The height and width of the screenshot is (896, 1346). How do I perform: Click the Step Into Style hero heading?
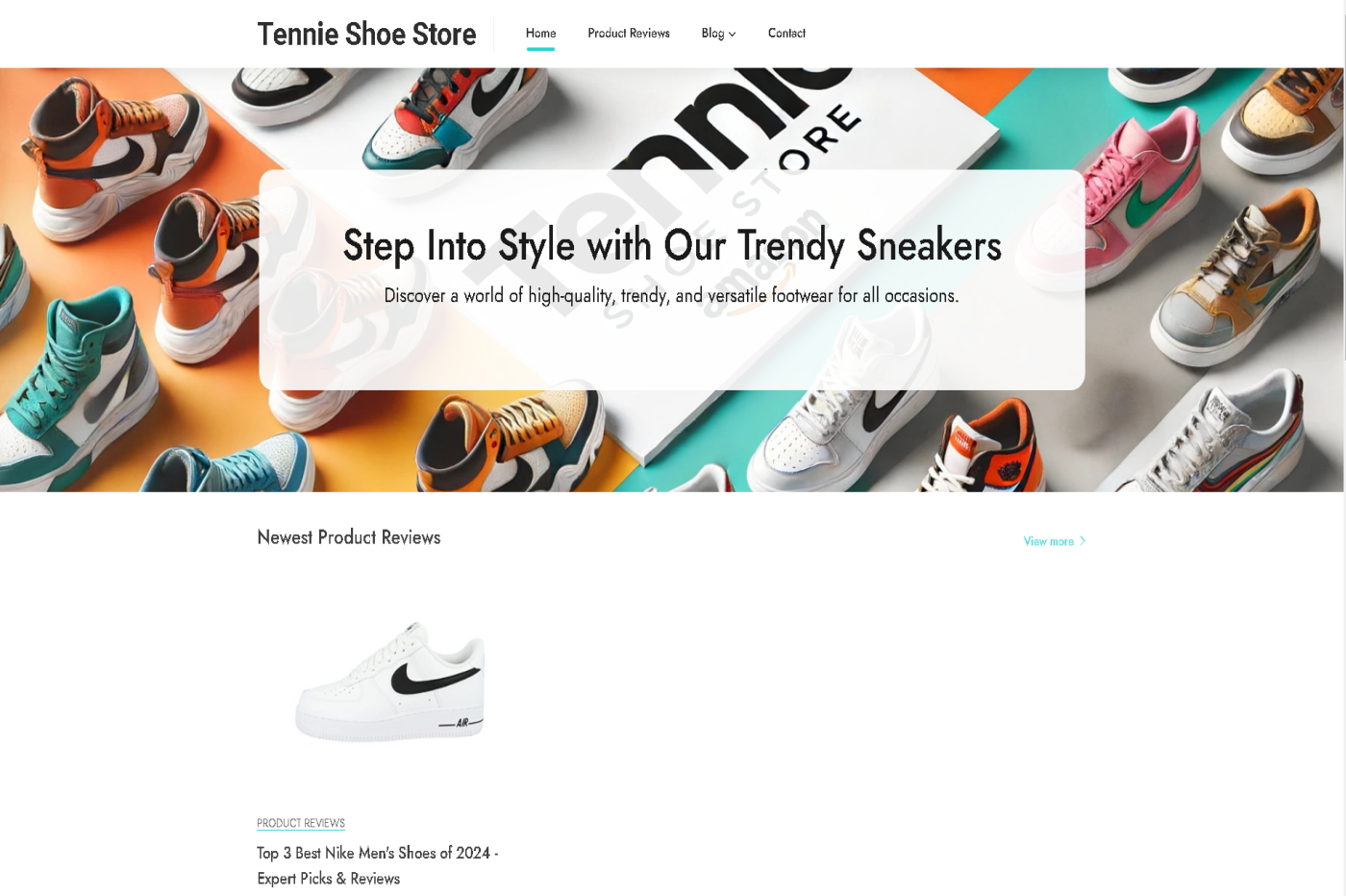click(672, 246)
